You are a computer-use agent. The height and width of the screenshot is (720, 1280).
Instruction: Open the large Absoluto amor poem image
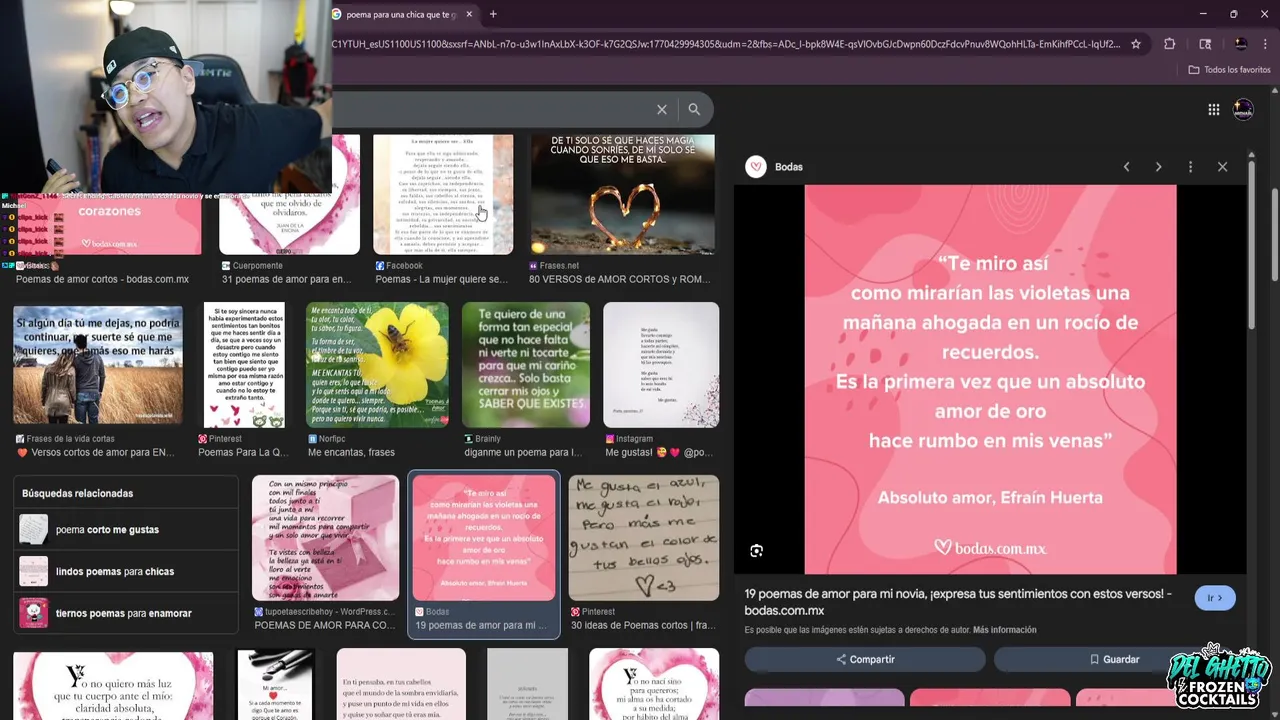coord(990,379)
